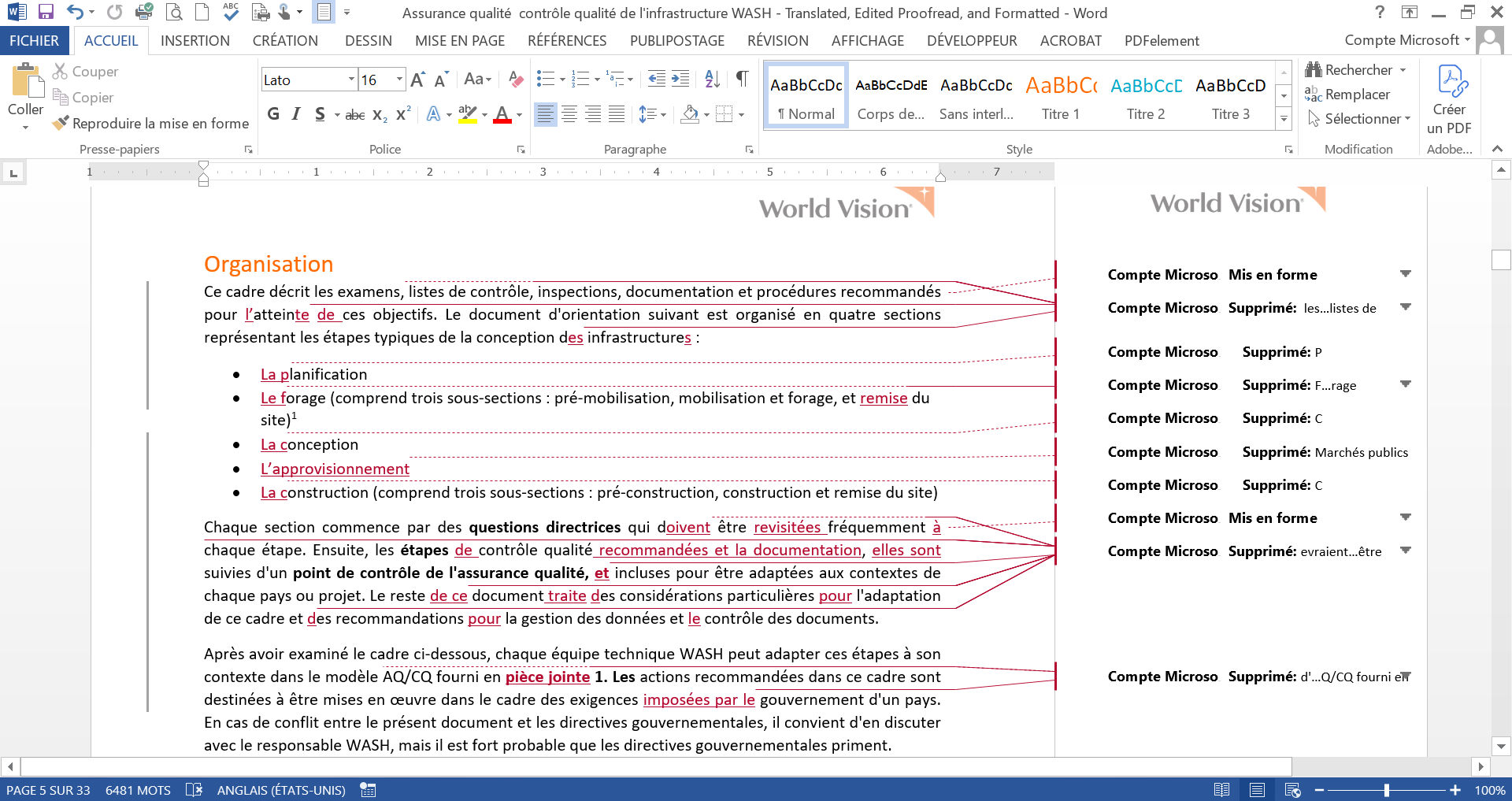This screenshot has height=801, width=1512.
Task: Click the Sort A-Z icon
Action: (x=712, y=79)
